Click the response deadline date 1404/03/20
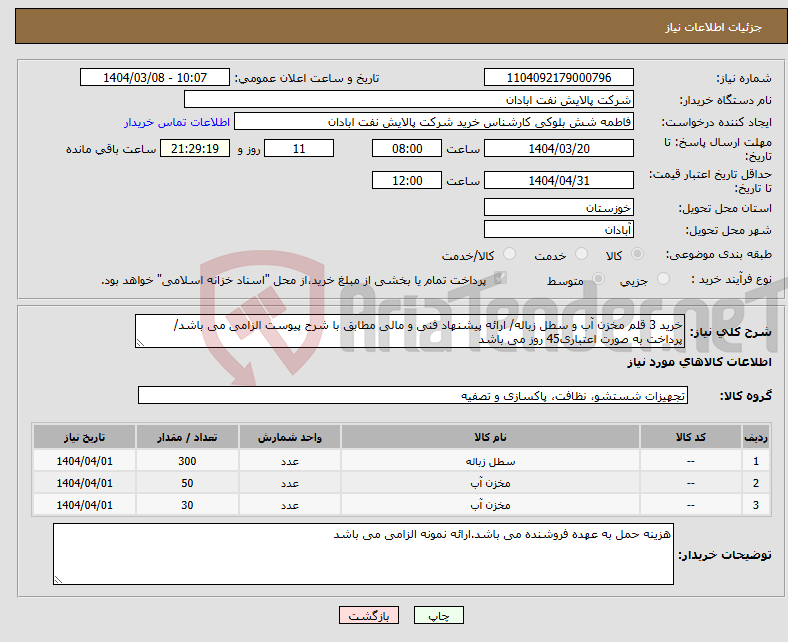 (559, 148)
